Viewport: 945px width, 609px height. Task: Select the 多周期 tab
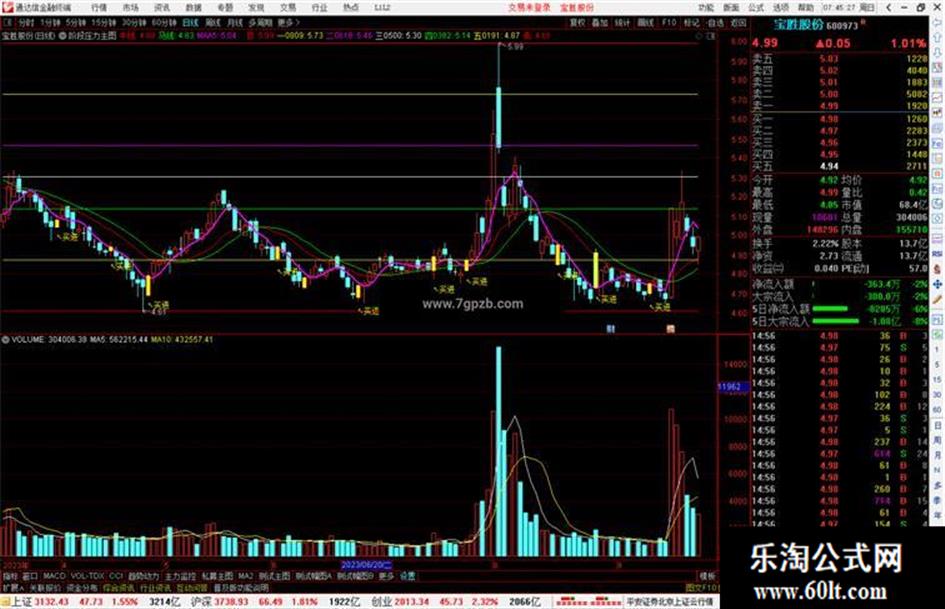260,22
